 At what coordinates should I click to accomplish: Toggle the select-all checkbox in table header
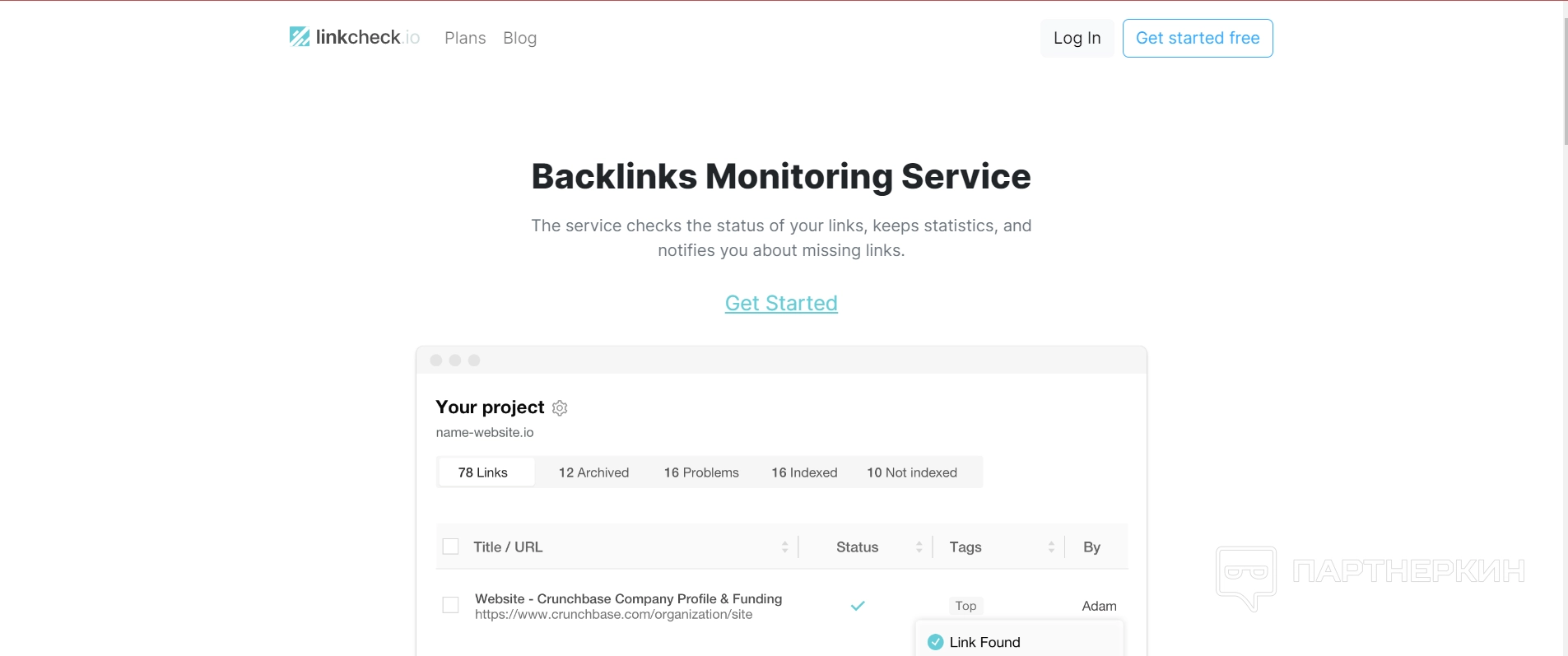(451, 547)
